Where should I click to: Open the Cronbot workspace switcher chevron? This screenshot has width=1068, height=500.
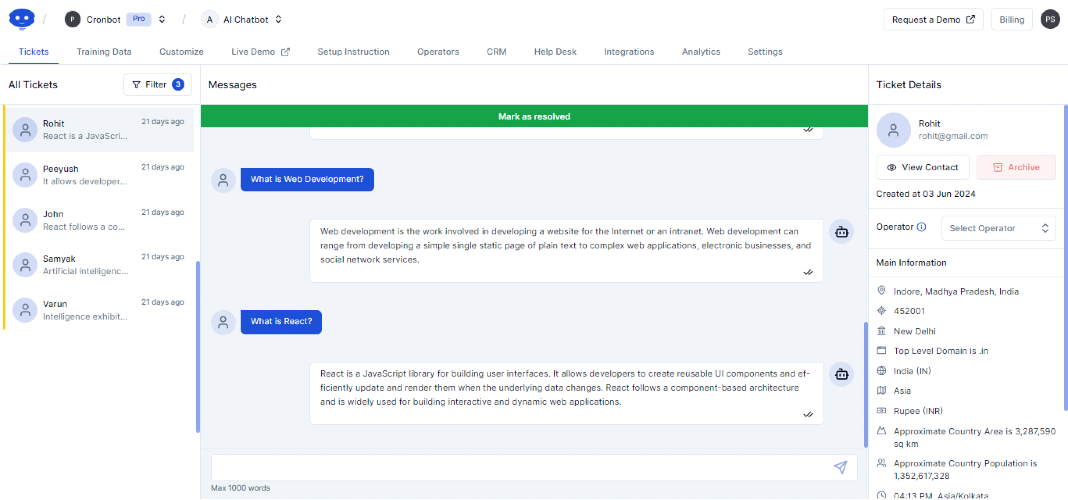coord(161,19)
